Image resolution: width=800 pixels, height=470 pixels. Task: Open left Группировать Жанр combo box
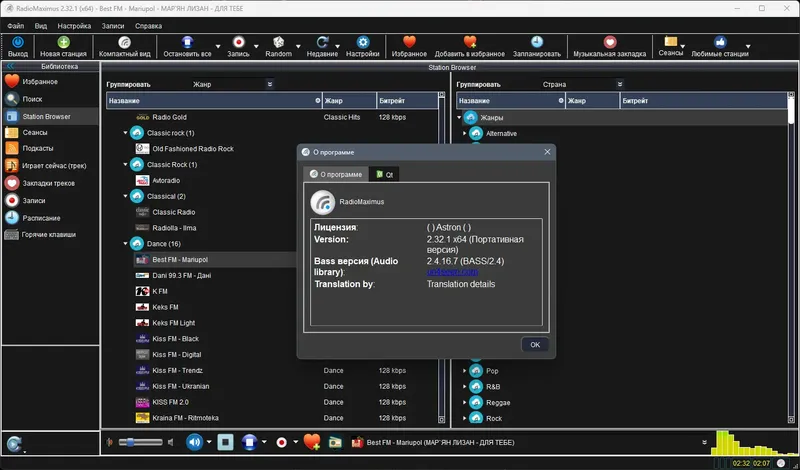tap(233, 84)
